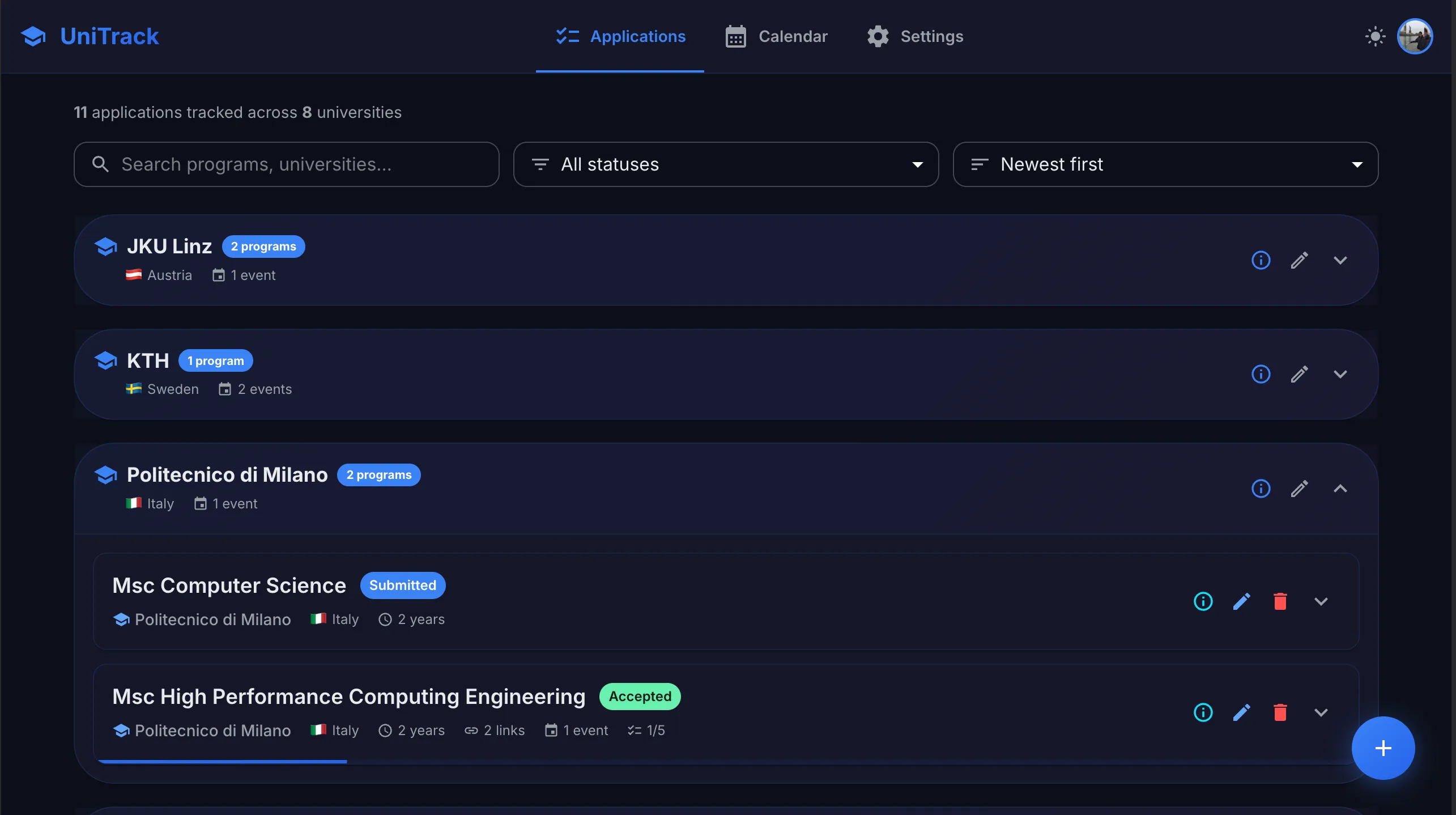Edit the KTH university entry
This screenshot has height=815, width=1456.
click(x=1299, y=374)
